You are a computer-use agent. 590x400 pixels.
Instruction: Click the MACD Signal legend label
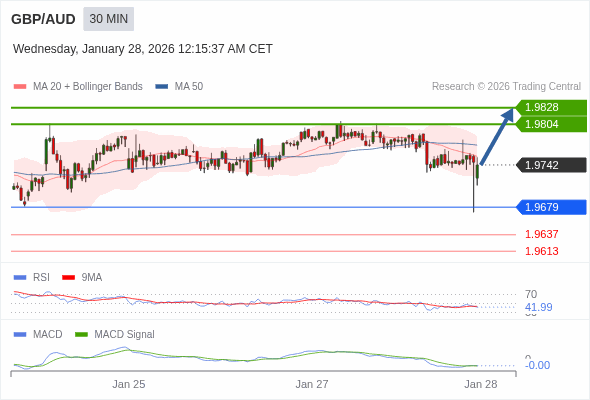click(124, 334)
